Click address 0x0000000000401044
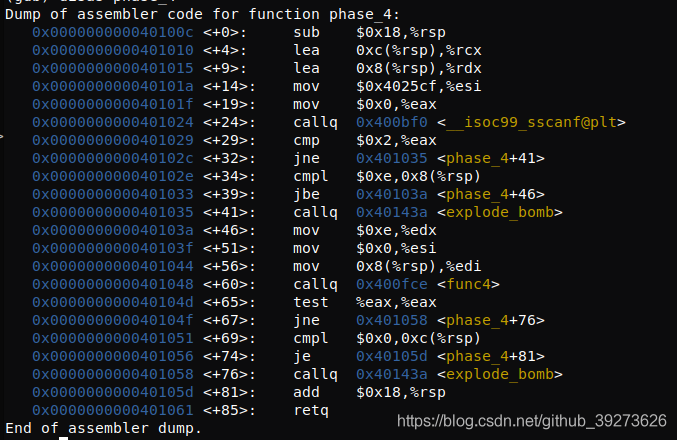 113,266
